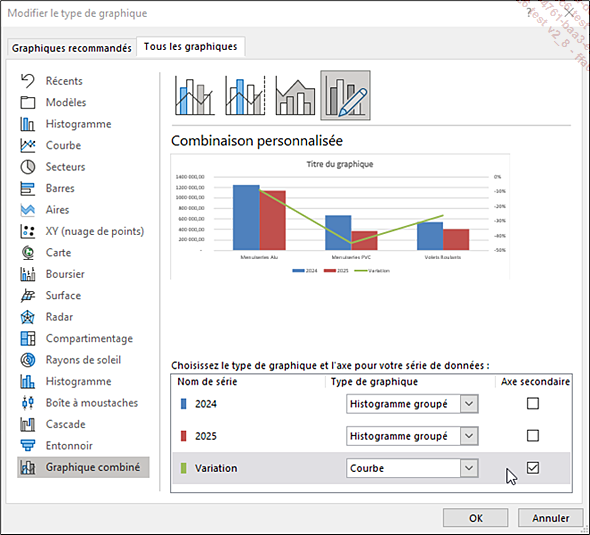The width and height of the screenshot is (590, 535).
Task: Choose the clustered column-line combo icon
Action: click(x=194, y=96)
